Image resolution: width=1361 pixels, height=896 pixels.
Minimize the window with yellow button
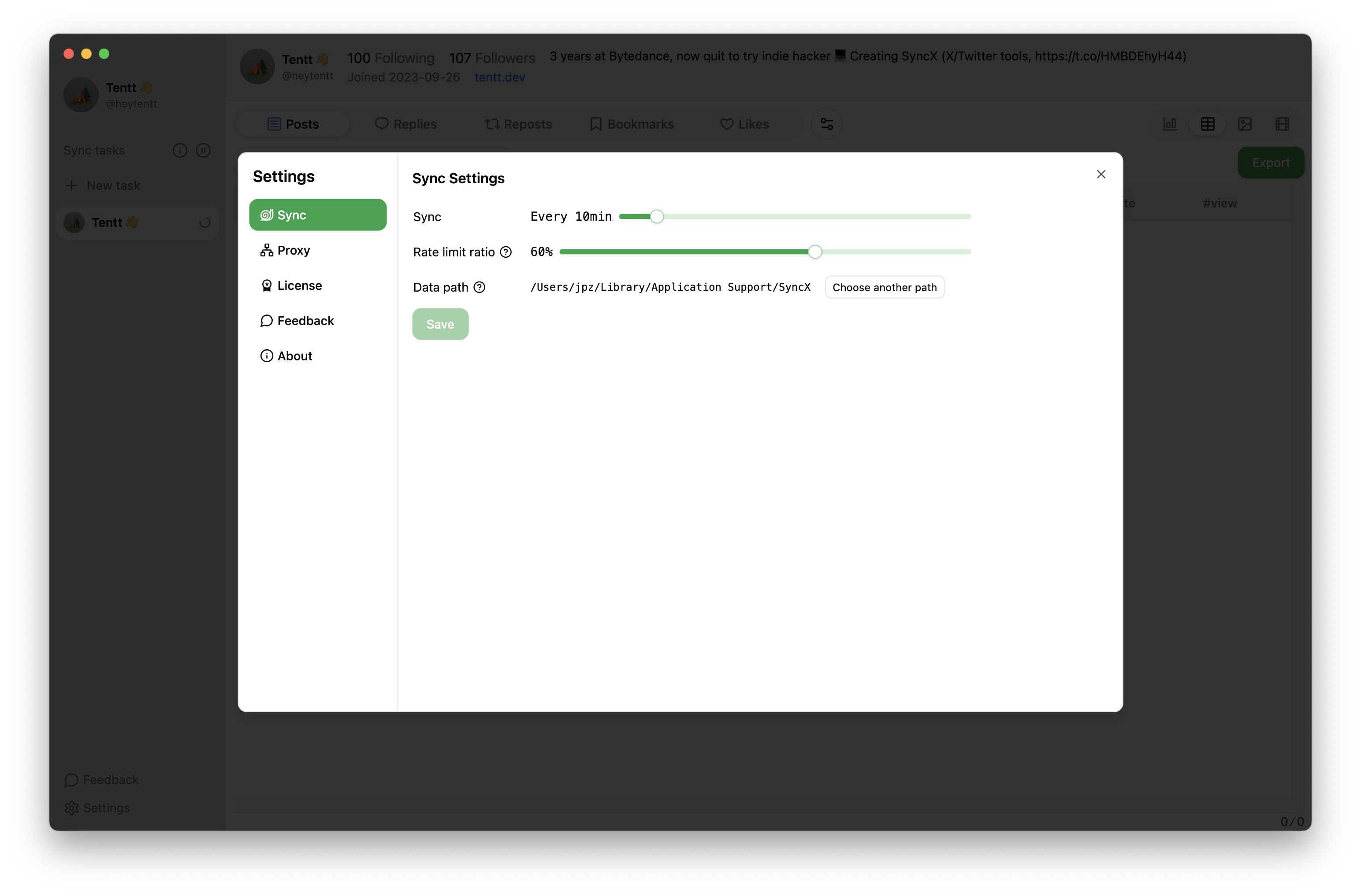tap(86, 54)
